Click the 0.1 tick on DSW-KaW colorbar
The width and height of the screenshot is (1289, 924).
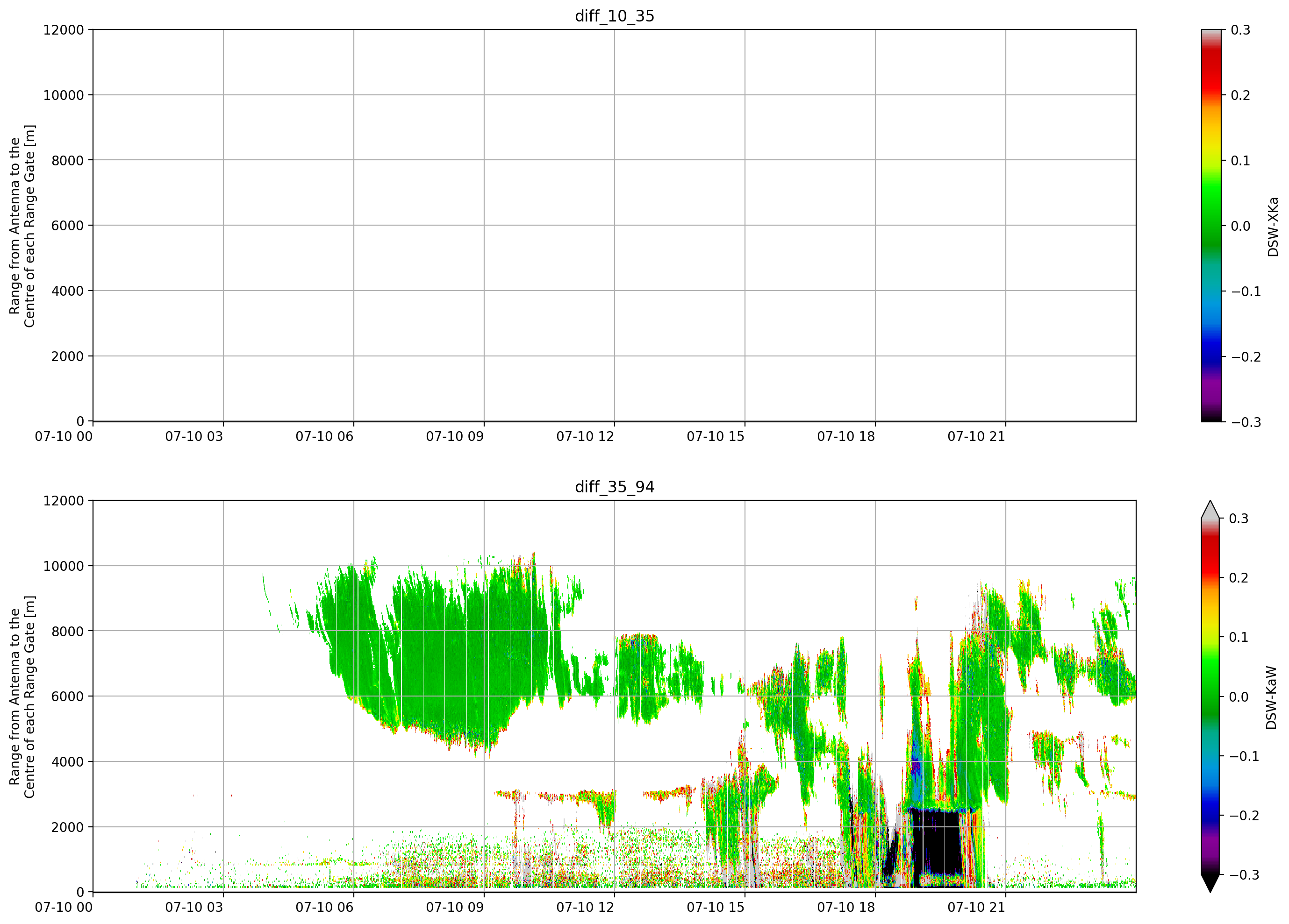1239,637
